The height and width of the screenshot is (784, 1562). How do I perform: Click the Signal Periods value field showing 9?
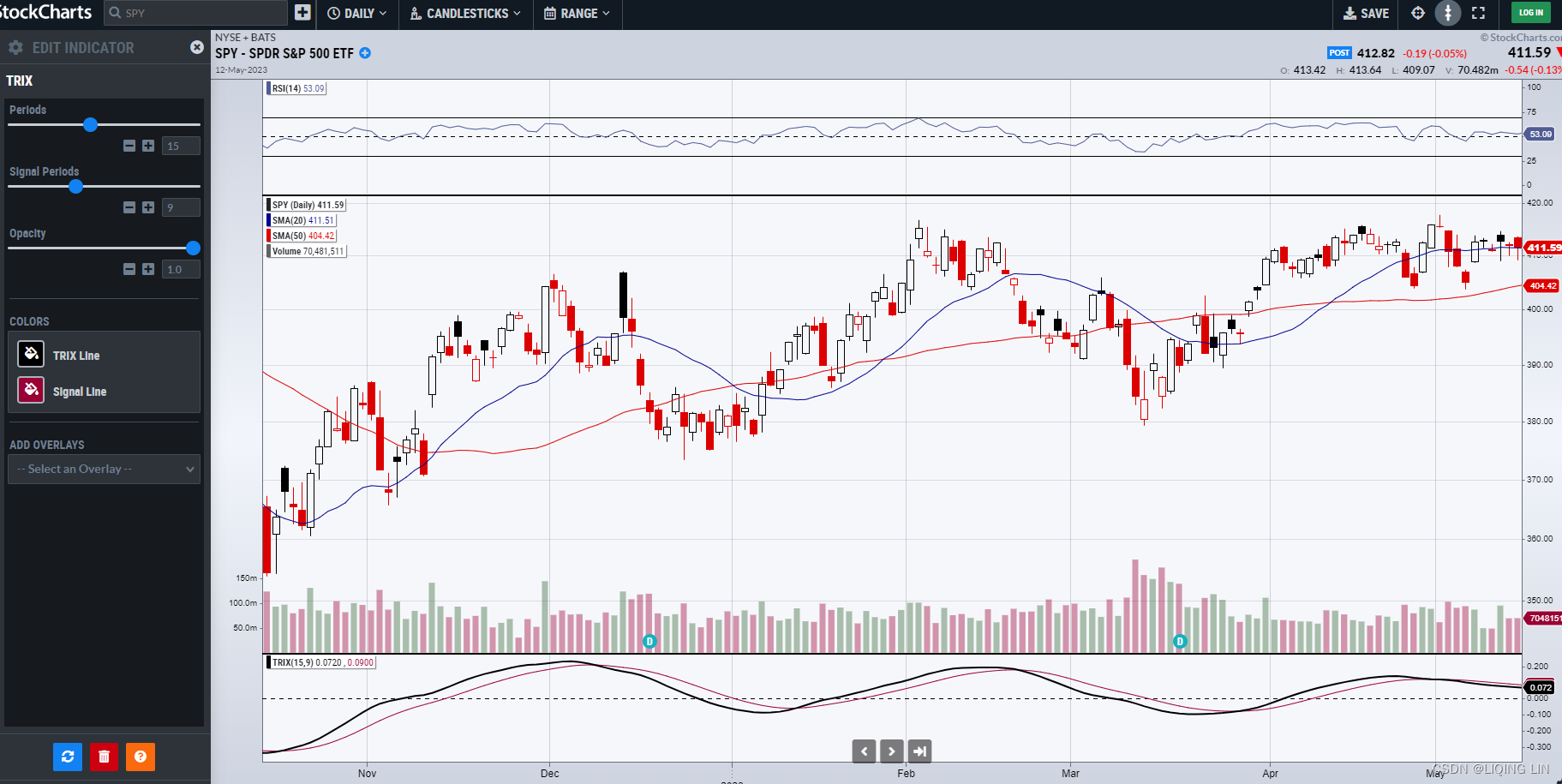coord(181,207)
